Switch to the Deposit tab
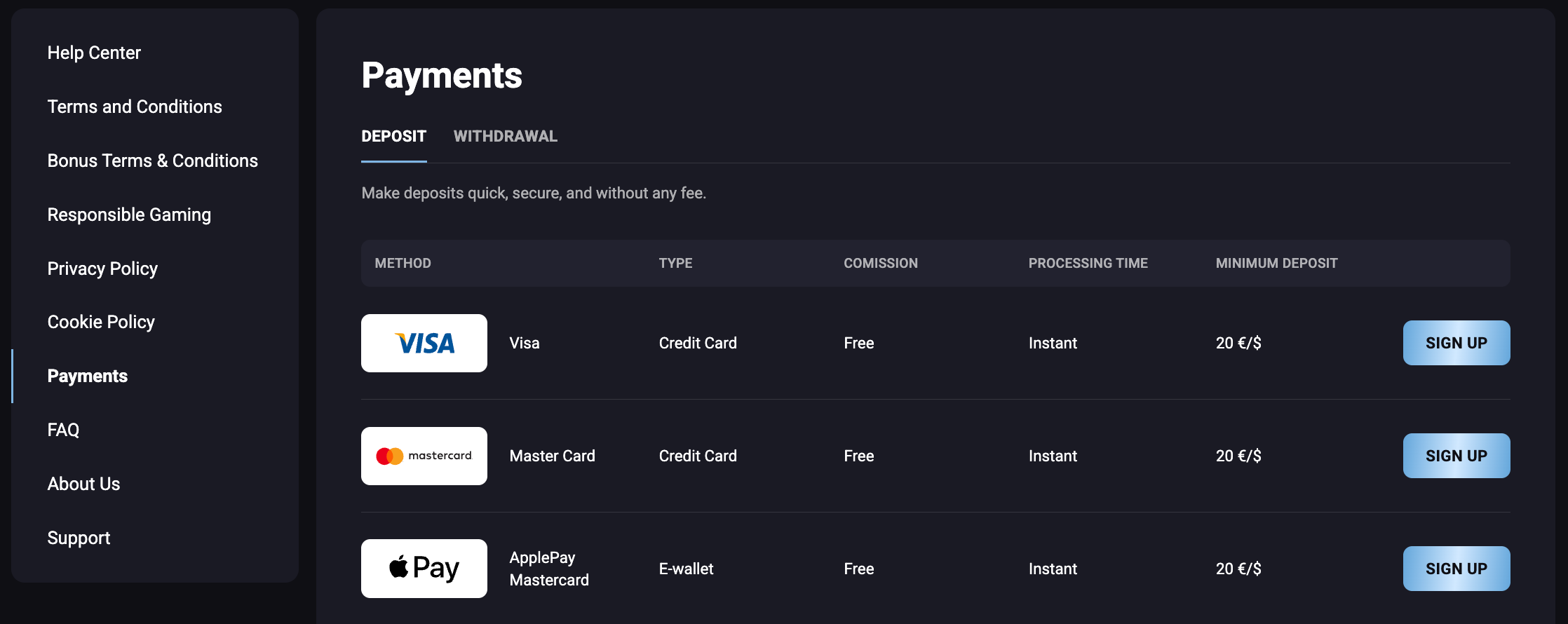 (393, 136)
